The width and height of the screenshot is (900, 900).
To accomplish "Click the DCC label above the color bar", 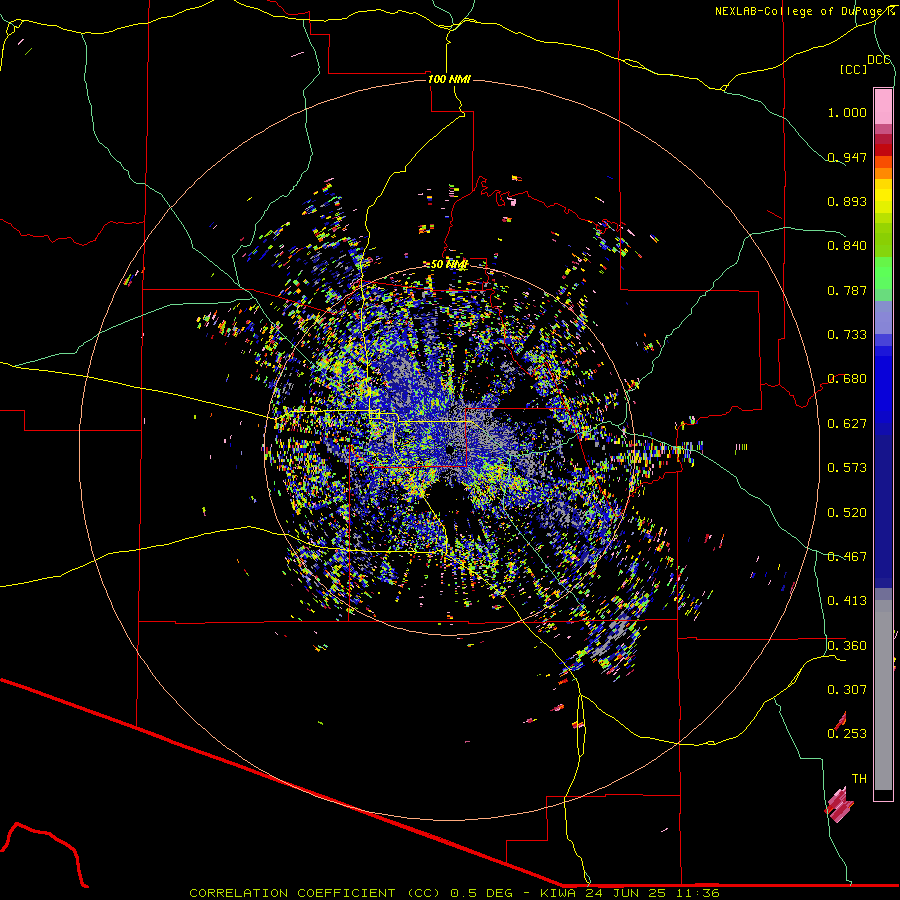I will [878, 60].
